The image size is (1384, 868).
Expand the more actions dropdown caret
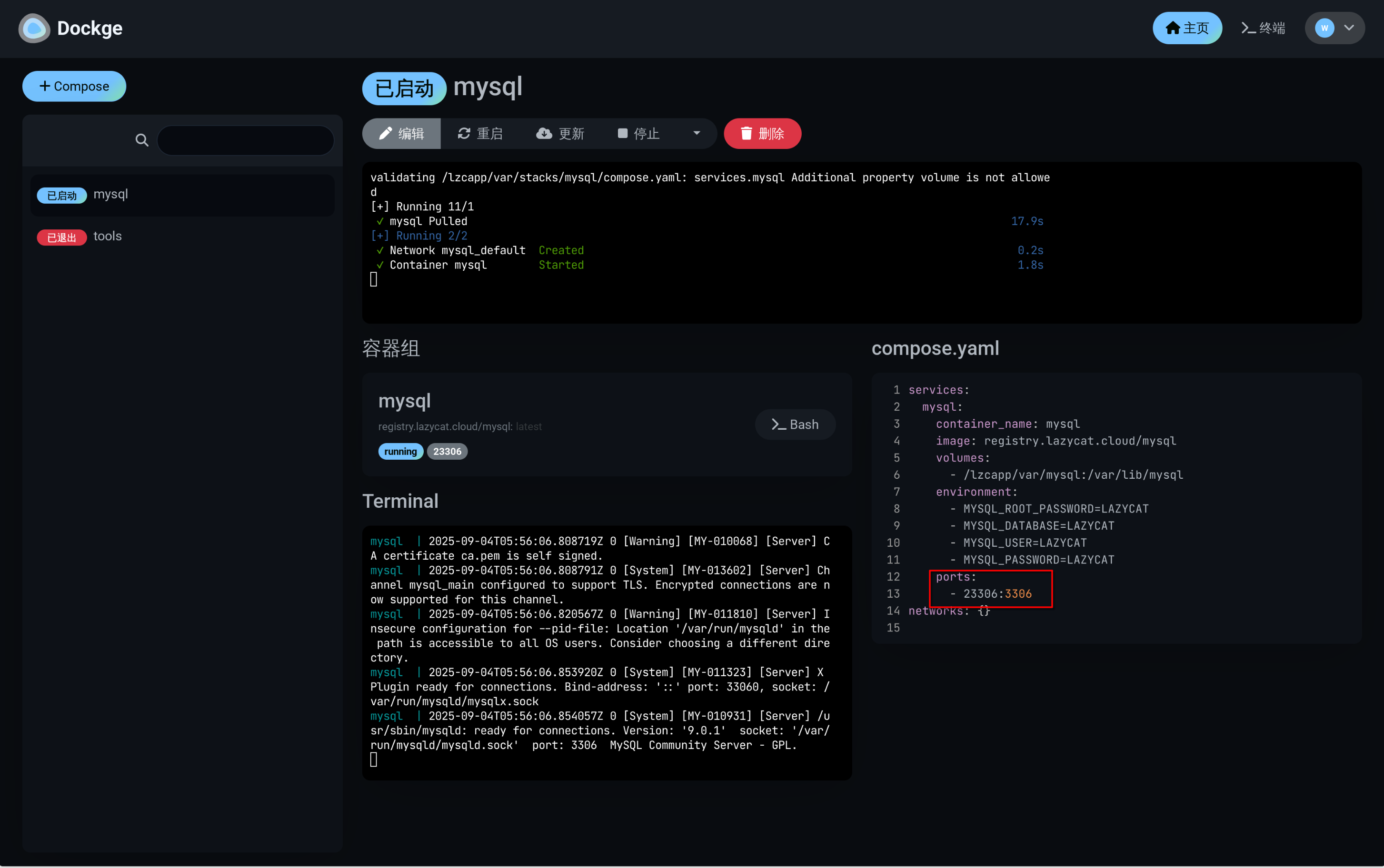tap(697, 134)
